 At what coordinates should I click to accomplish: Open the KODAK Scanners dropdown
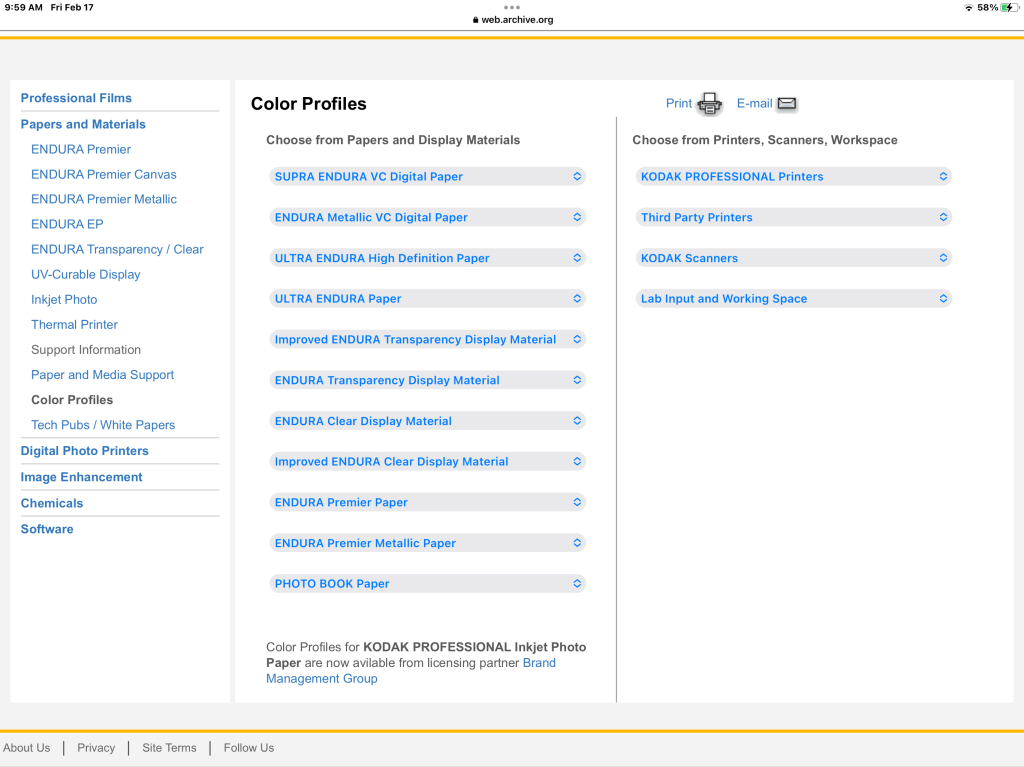[793, 258]
